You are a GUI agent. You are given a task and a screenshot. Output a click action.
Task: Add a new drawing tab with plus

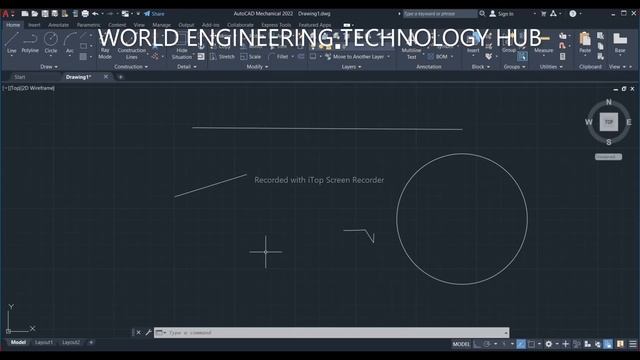click(x=120, y=77)
